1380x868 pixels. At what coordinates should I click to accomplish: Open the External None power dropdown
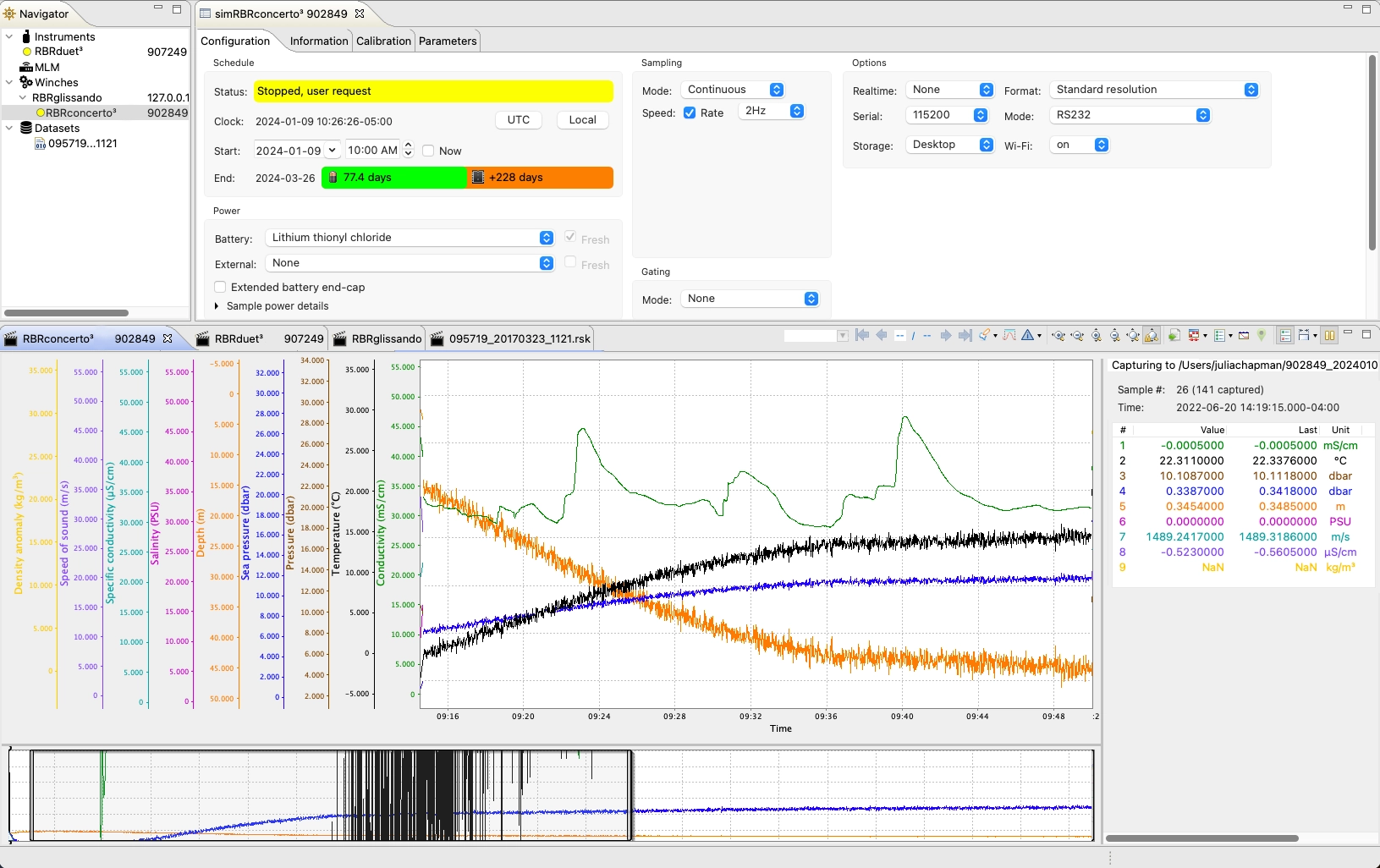410,263
